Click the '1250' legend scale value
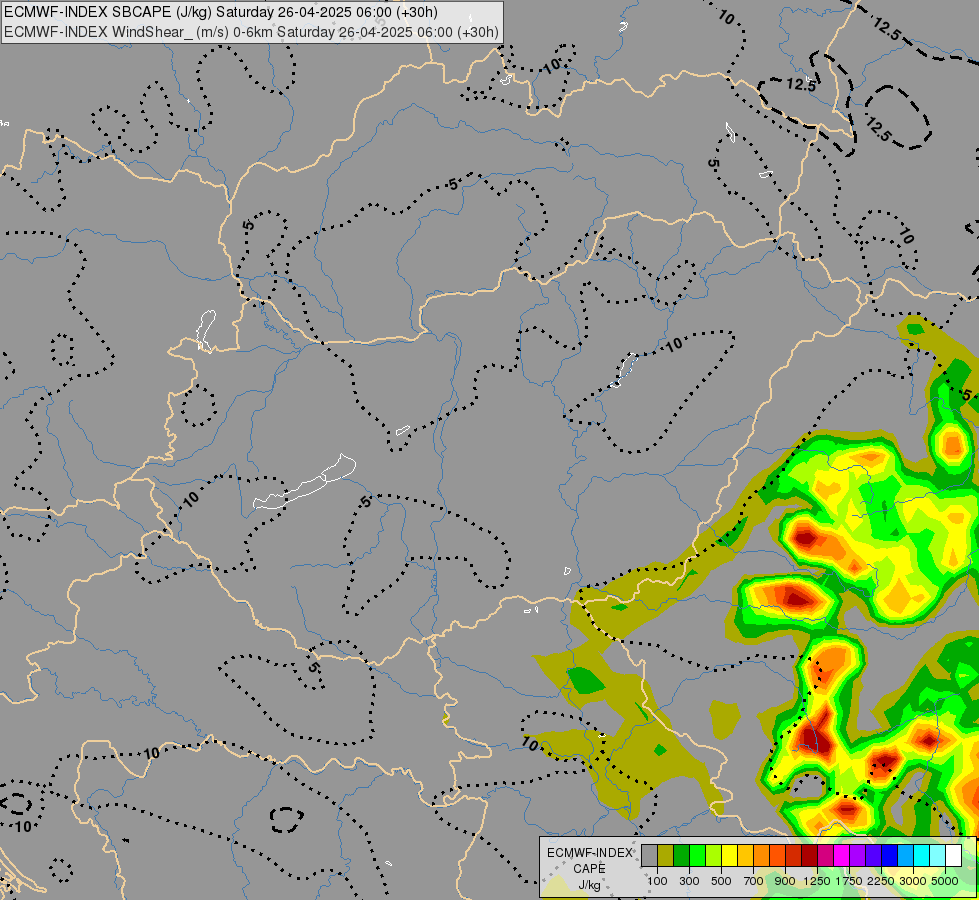The height and width of the screenshot is (900, 979). pos(817,881)
